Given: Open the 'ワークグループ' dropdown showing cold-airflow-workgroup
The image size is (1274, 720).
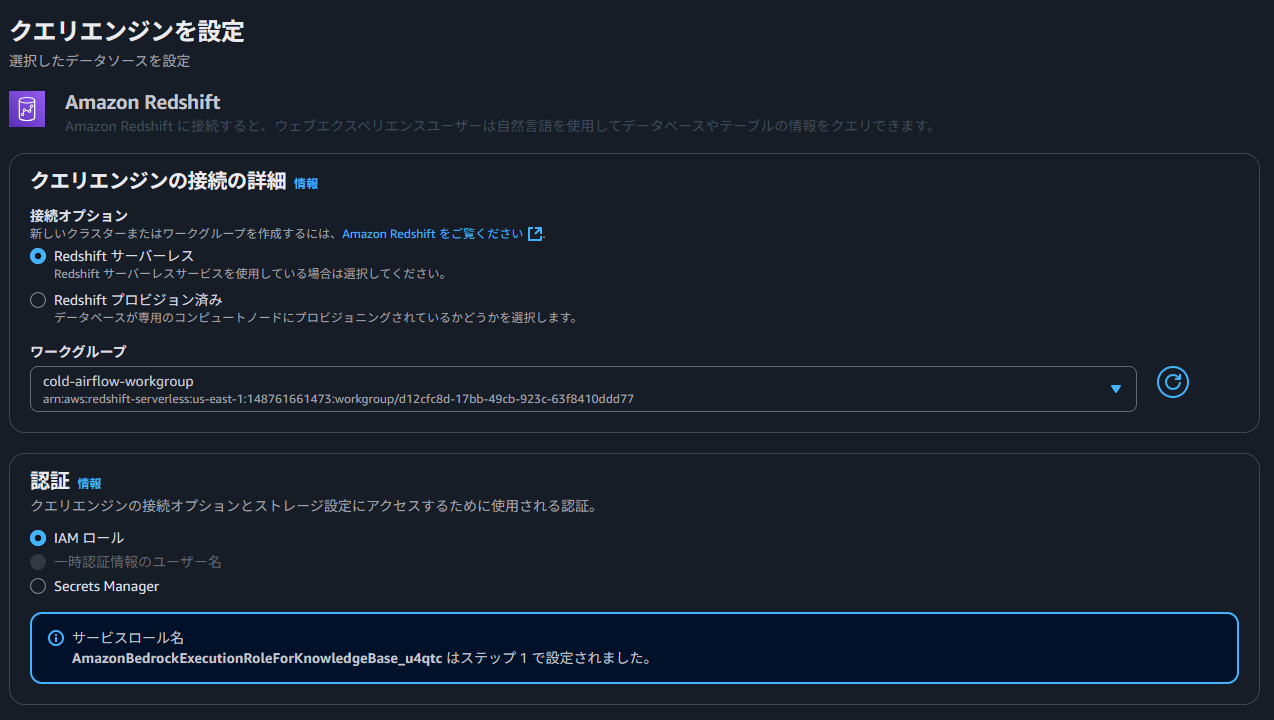Looking at the screenshot, I should [x=583, y=389].
